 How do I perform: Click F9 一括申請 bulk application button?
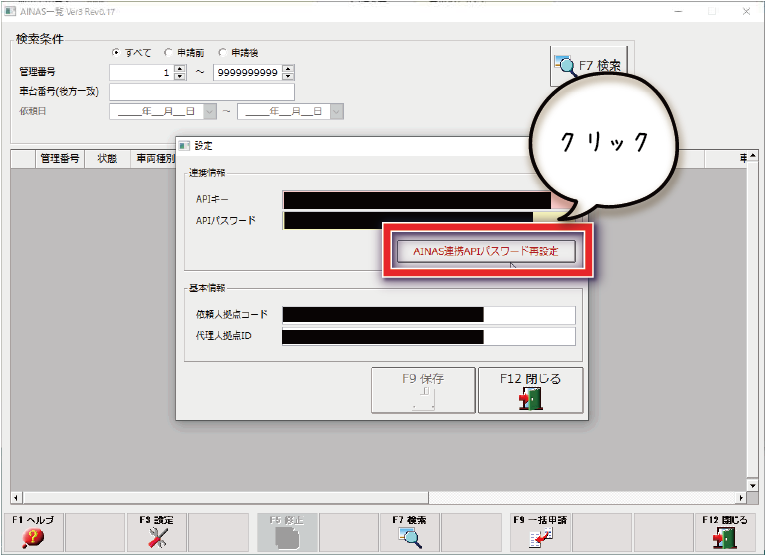click(x=540, y=532)
